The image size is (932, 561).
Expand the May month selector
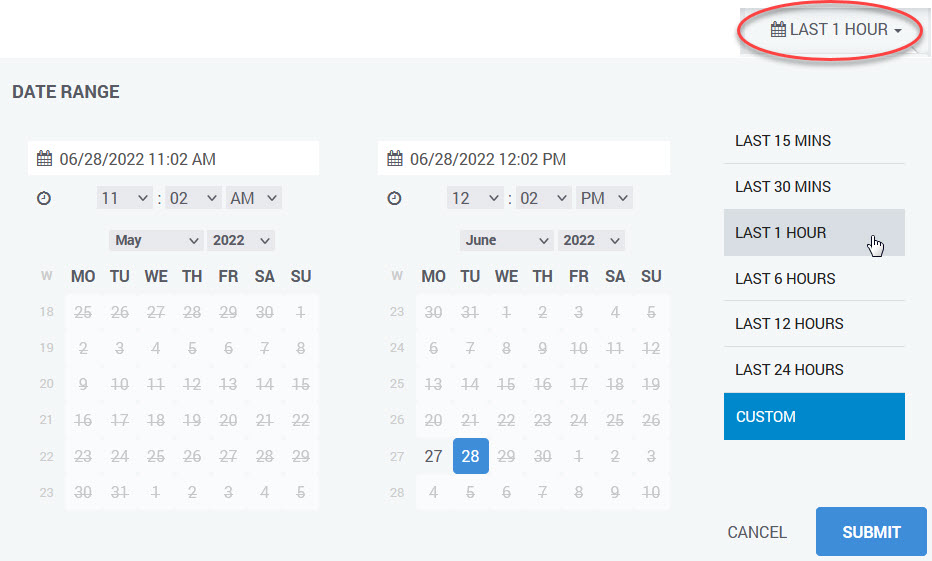coord(156,240)
